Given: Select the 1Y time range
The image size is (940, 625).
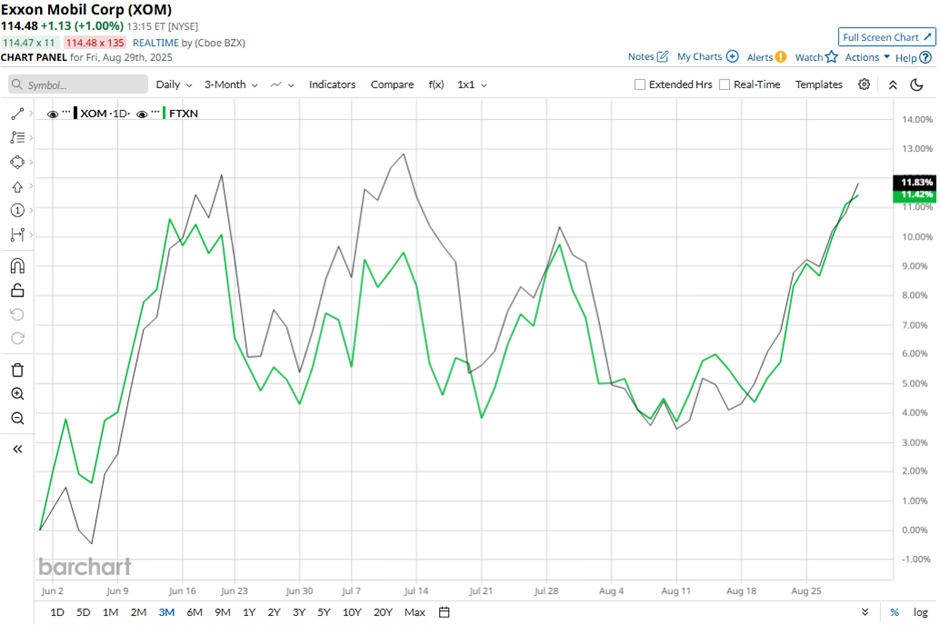Looking at the screenshot, I should pos(249,612).
